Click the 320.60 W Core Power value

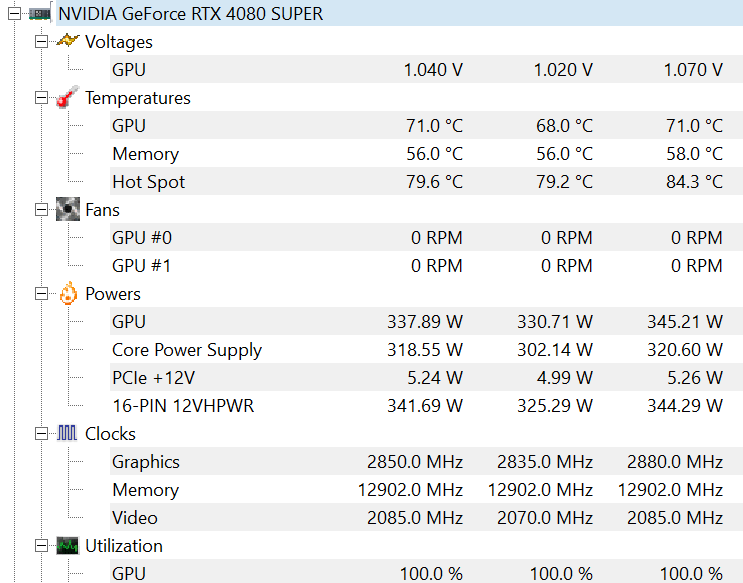point(685,349)
